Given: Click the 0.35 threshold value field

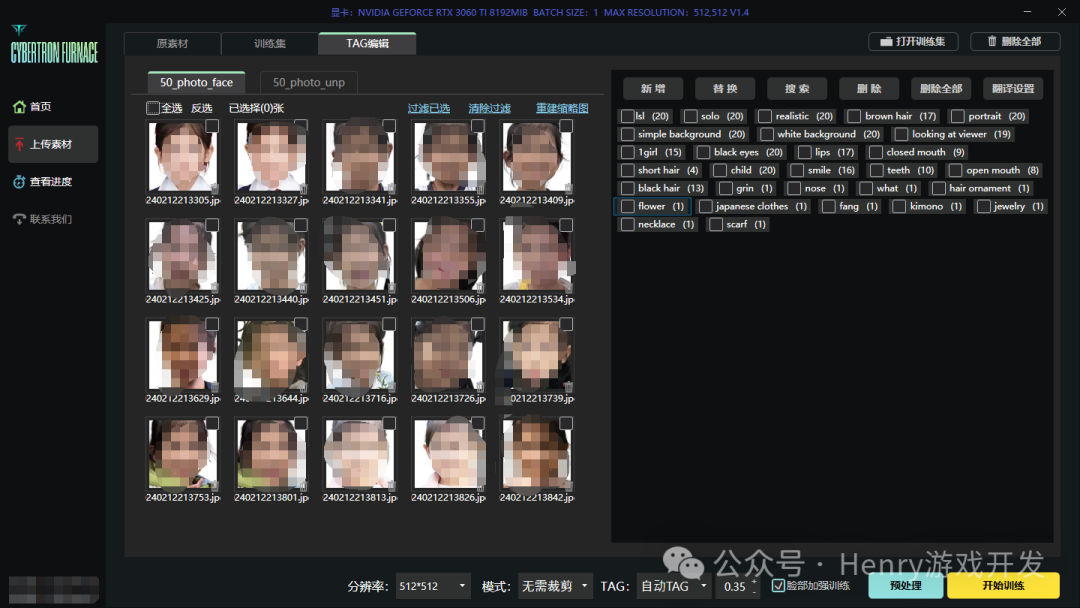Looking at the screenshot, I should click(734, 587).
